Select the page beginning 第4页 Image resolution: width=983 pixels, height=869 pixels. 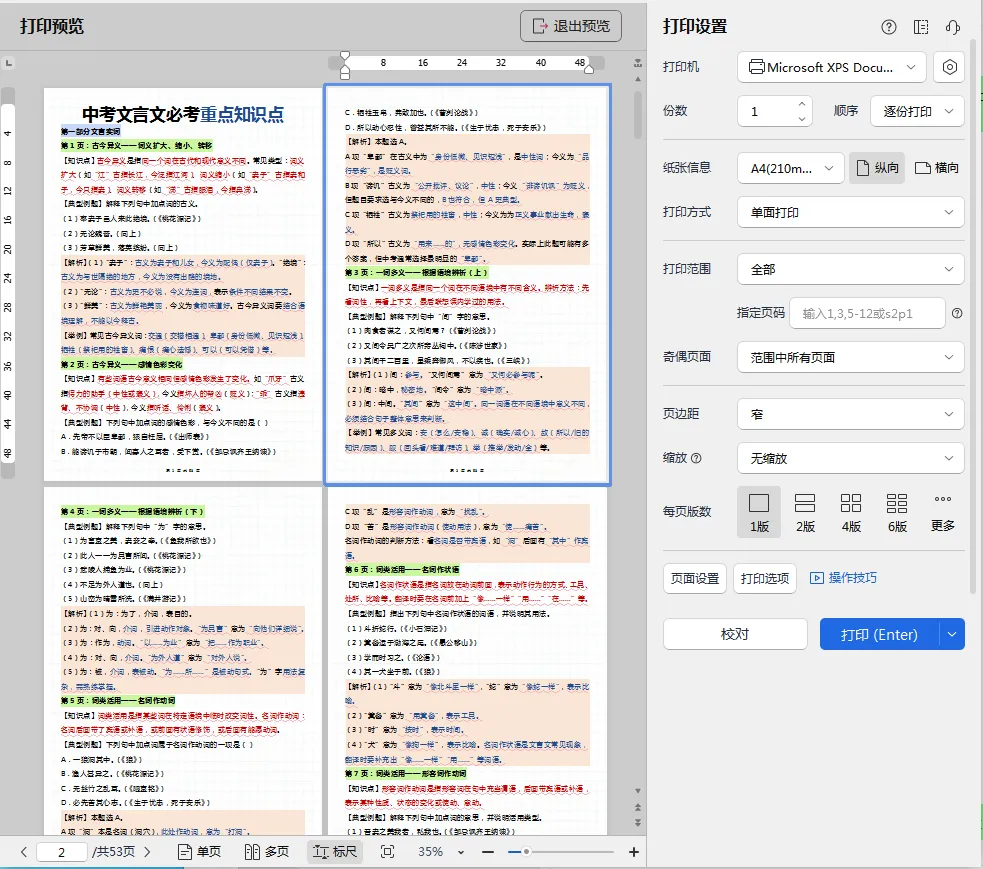[182, 661]
